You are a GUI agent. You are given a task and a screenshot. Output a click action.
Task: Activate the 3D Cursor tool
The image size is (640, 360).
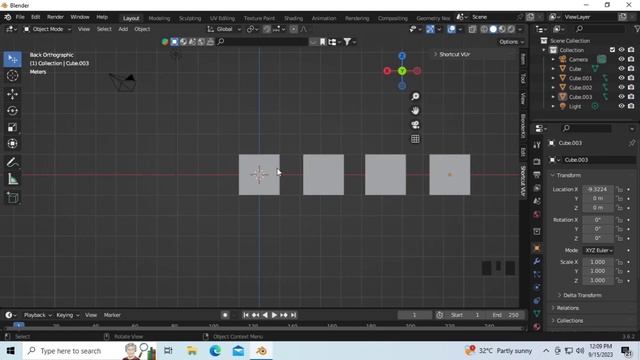(x=12, y=76)
